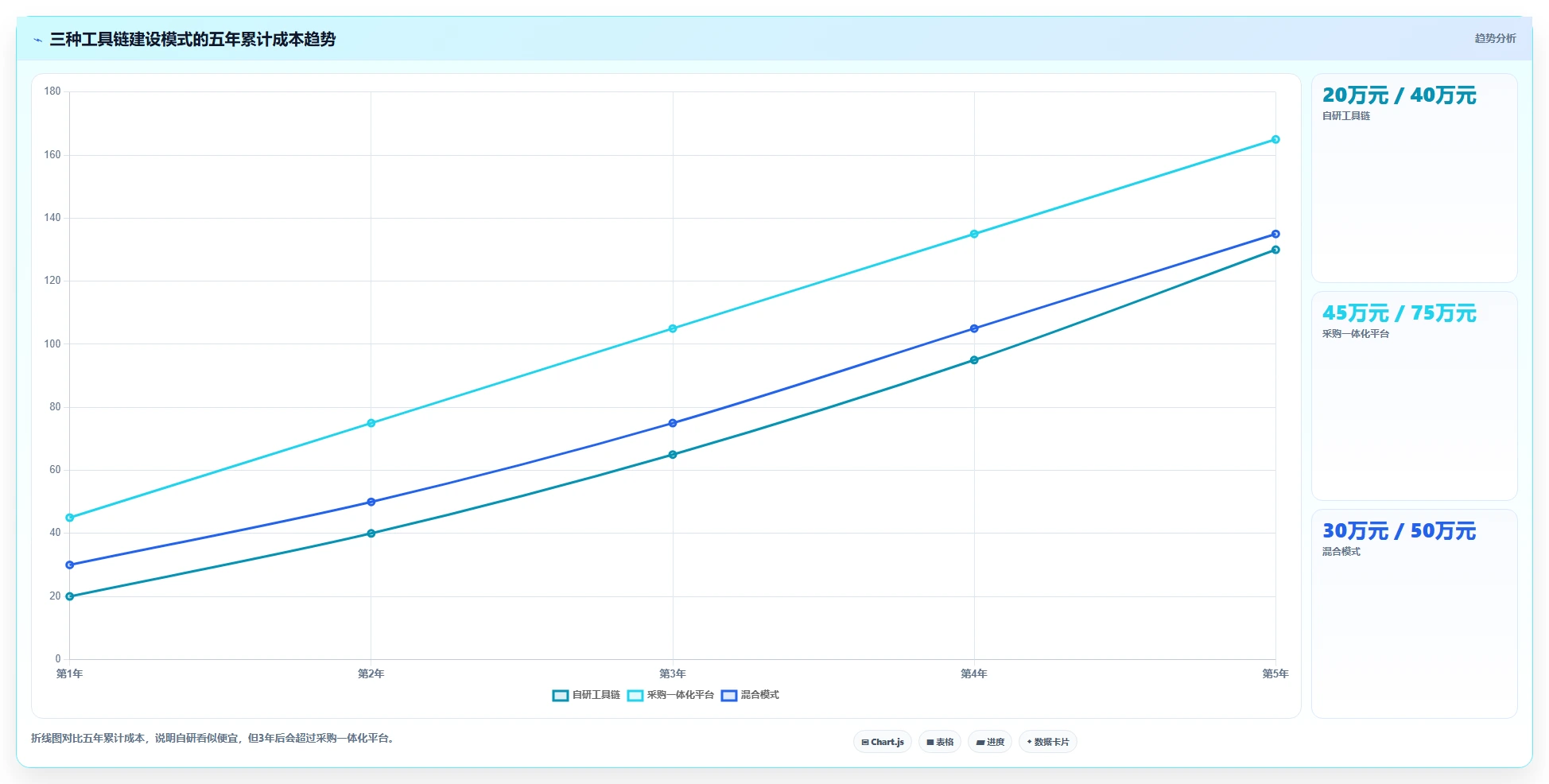
Task: Click the 自研工具链 legend label text
Action: pyautogui.click(x=596, y=695)
